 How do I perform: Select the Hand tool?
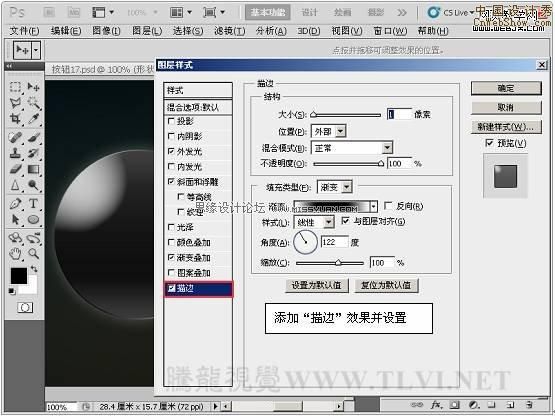pos(15,253)
